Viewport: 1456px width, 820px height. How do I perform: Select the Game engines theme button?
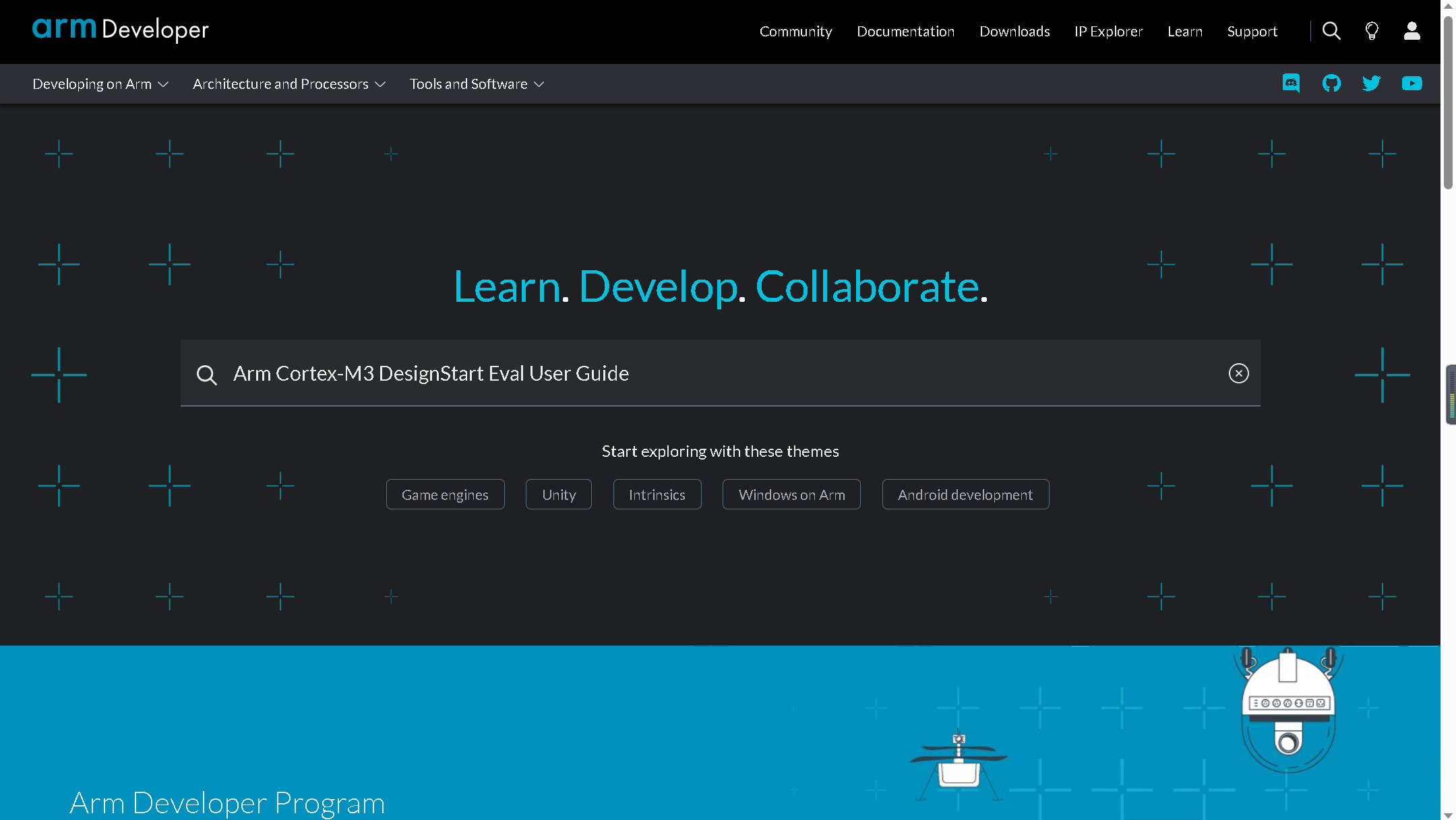[x=445, y=494]
